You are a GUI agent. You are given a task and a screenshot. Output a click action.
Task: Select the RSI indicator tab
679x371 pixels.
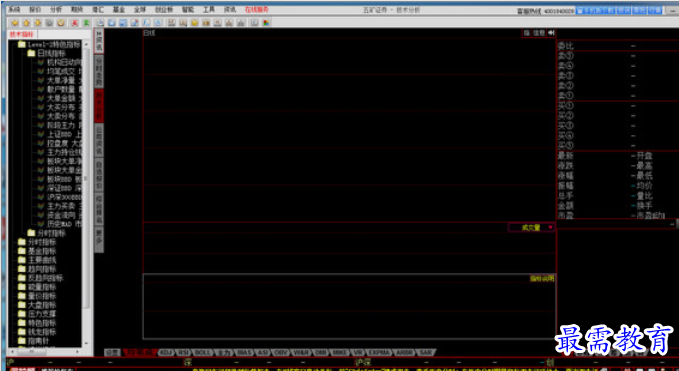(184, 353)
